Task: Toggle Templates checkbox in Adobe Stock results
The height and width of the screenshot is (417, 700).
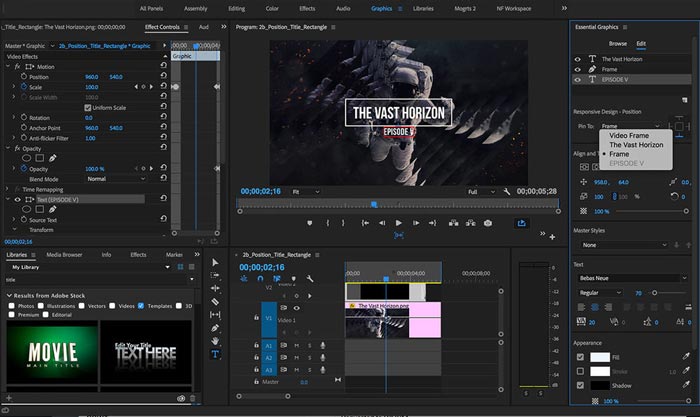Action: (x=141, y=306)
